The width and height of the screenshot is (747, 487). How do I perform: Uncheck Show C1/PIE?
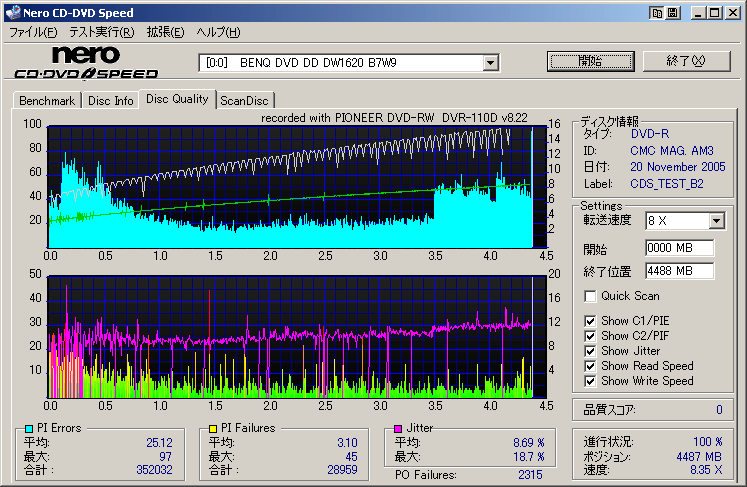[590, 321]
